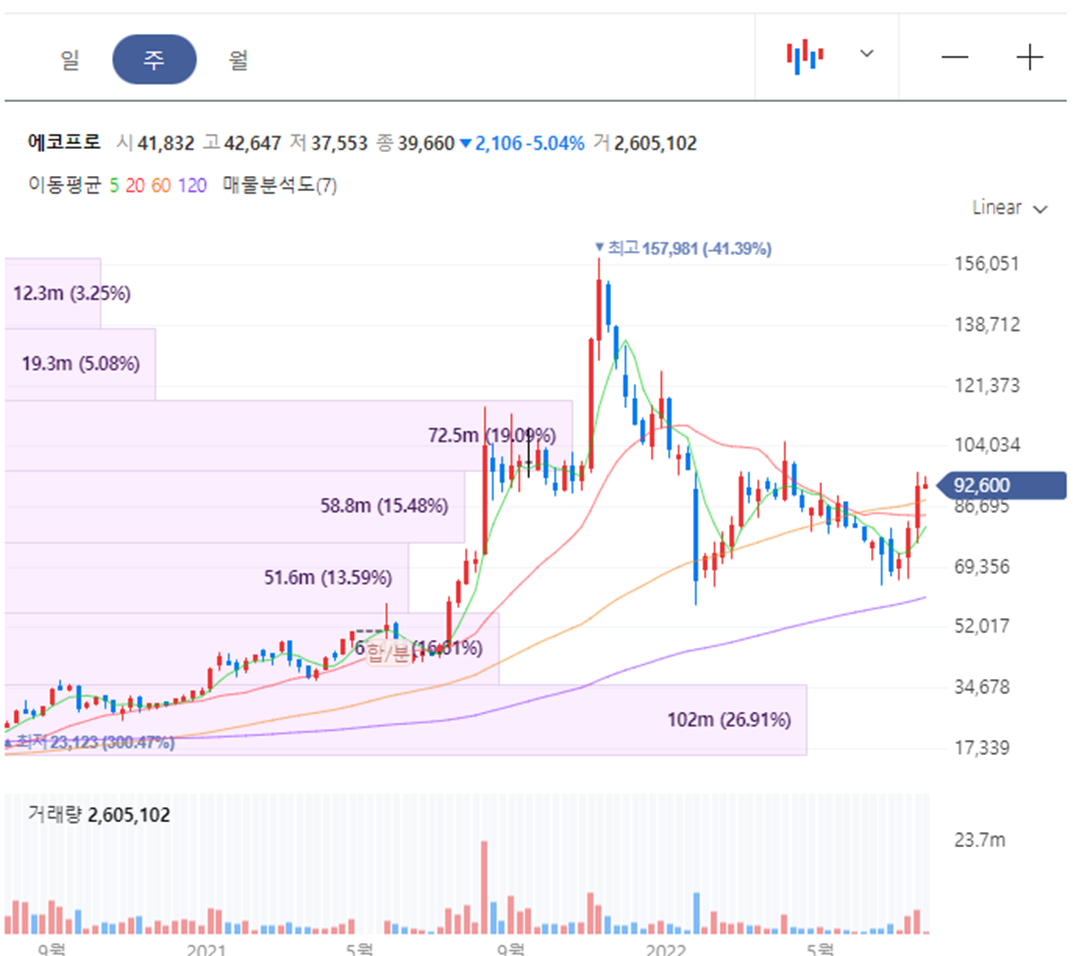1073x956 pixels.
Task: Click the -5.04% change value
Action: [x=558, y=143]
